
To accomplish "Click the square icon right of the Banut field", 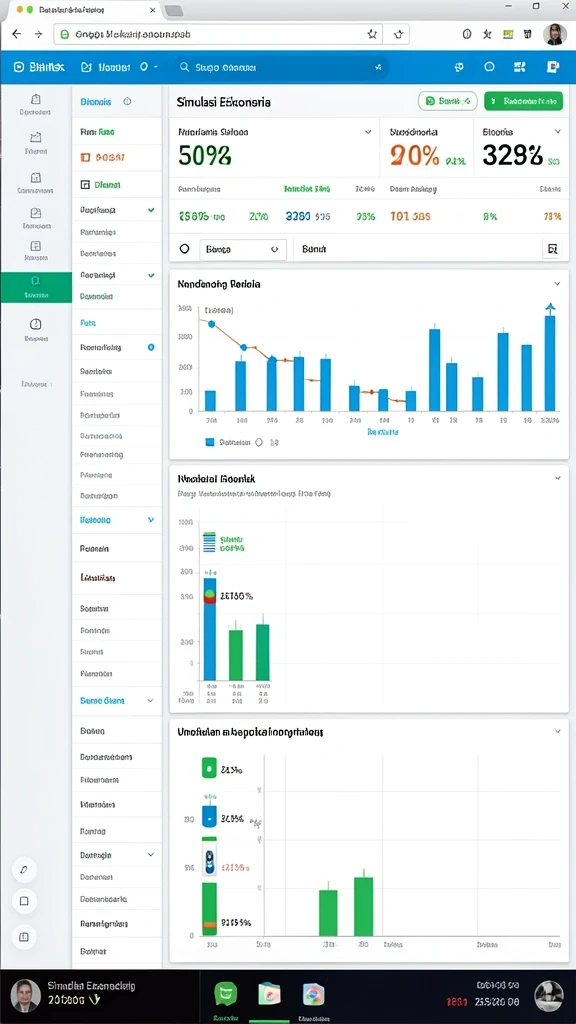I will pyautogui.click(x=552, y=249).
